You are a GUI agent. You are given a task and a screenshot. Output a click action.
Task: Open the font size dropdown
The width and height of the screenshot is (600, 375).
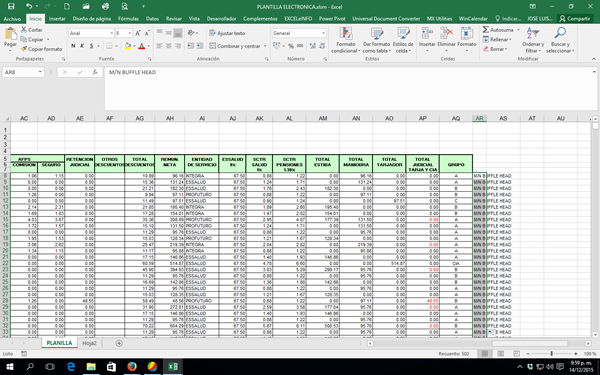[x=130, y=33]
